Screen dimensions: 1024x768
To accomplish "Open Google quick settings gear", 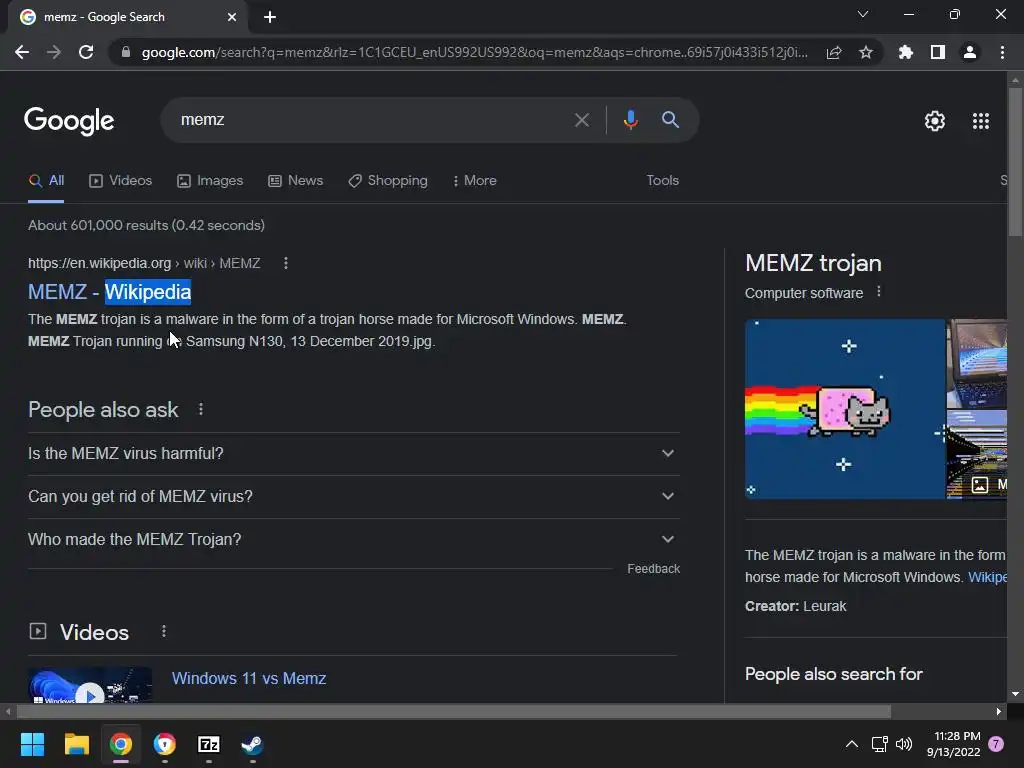I will coord(935,121).
